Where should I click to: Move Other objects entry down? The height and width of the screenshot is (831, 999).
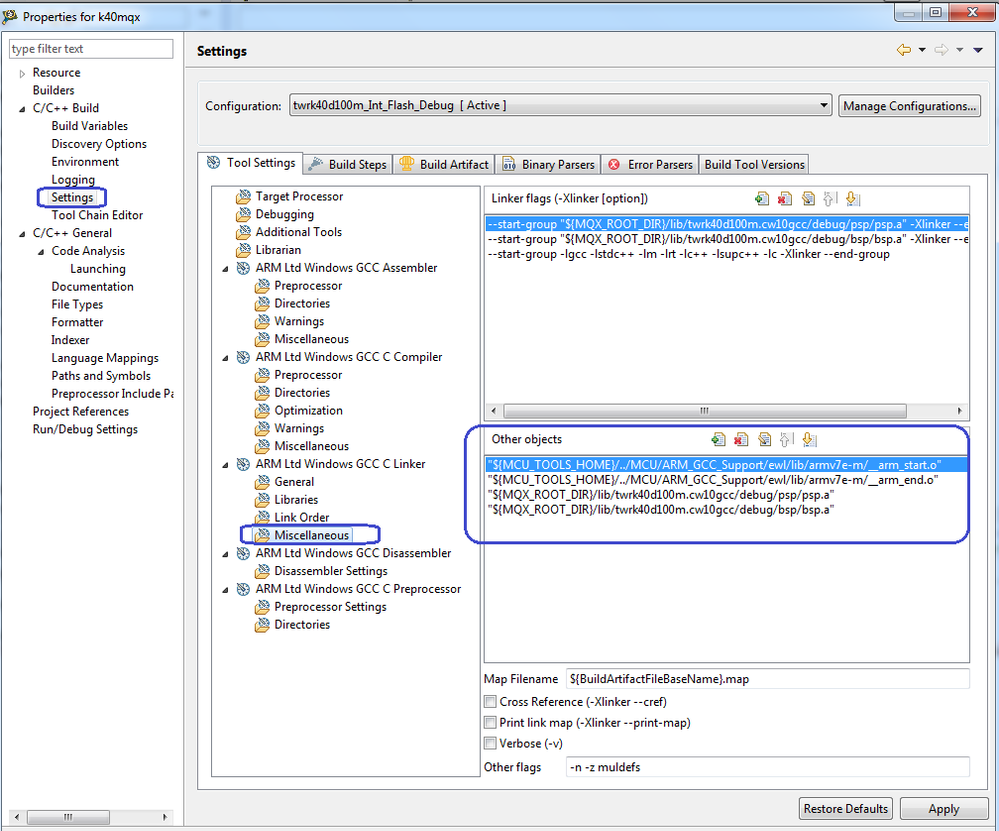pos(809,439)
